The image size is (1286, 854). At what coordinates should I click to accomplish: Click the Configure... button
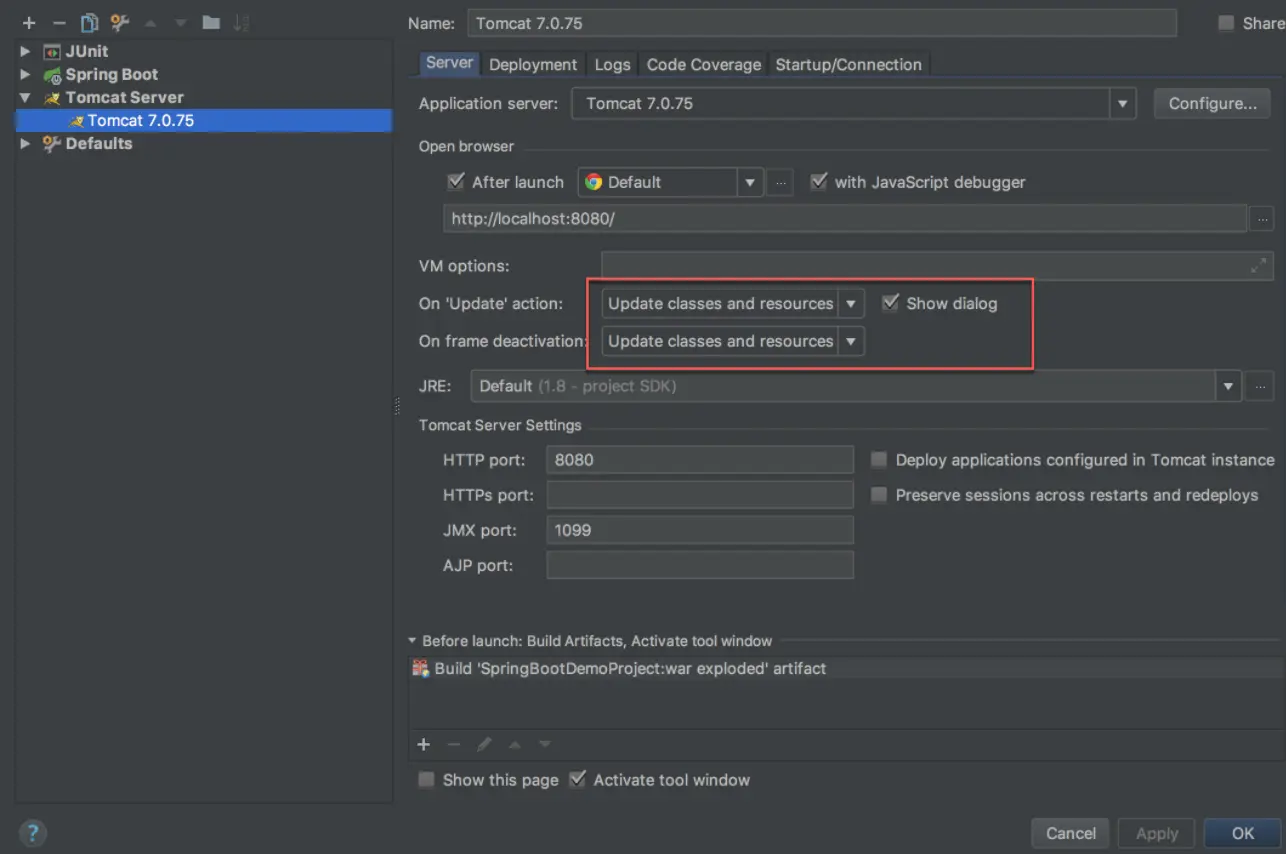(1212, 103)
